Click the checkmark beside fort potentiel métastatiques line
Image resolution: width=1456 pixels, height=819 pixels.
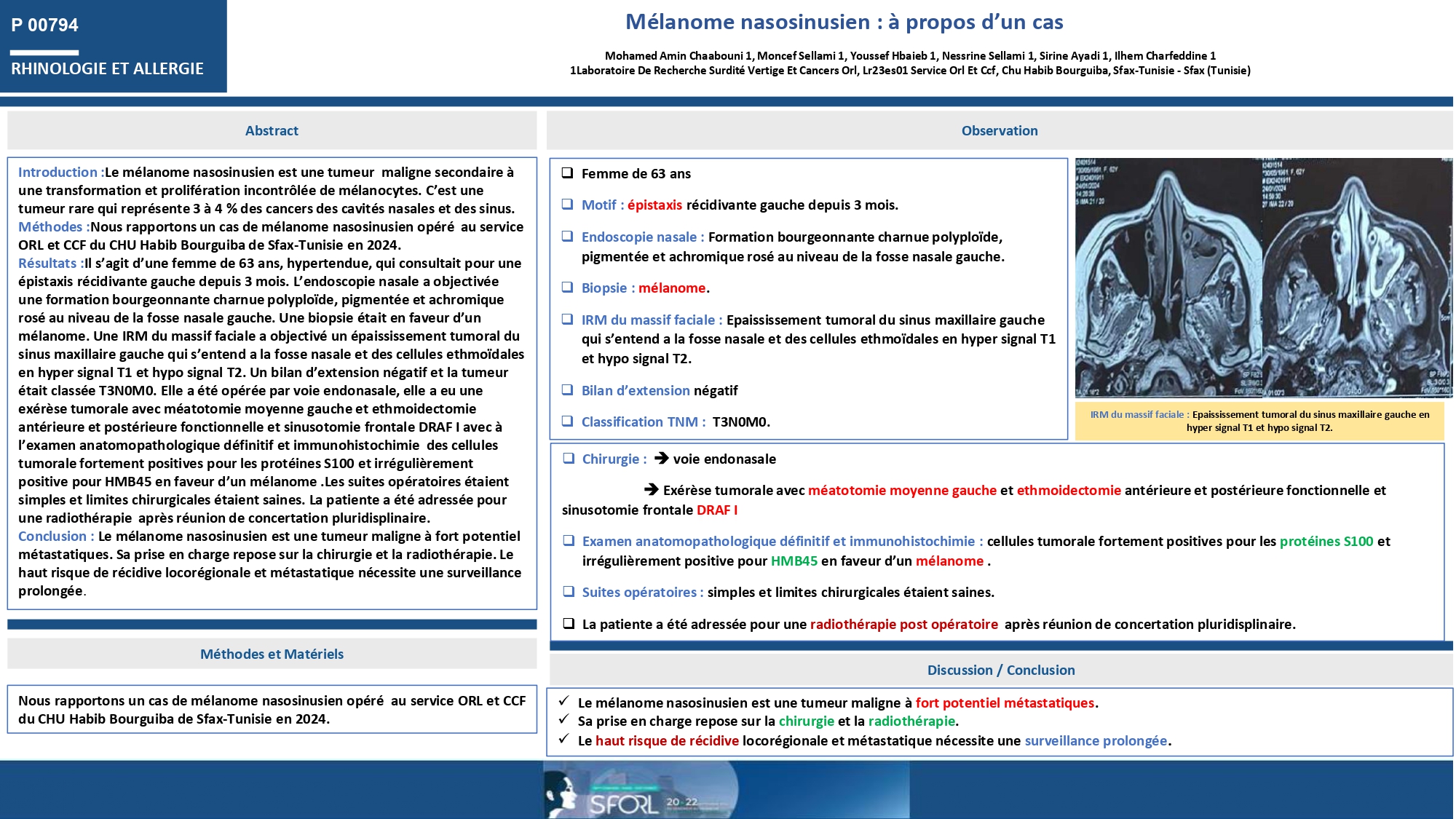tap(563, 702)
